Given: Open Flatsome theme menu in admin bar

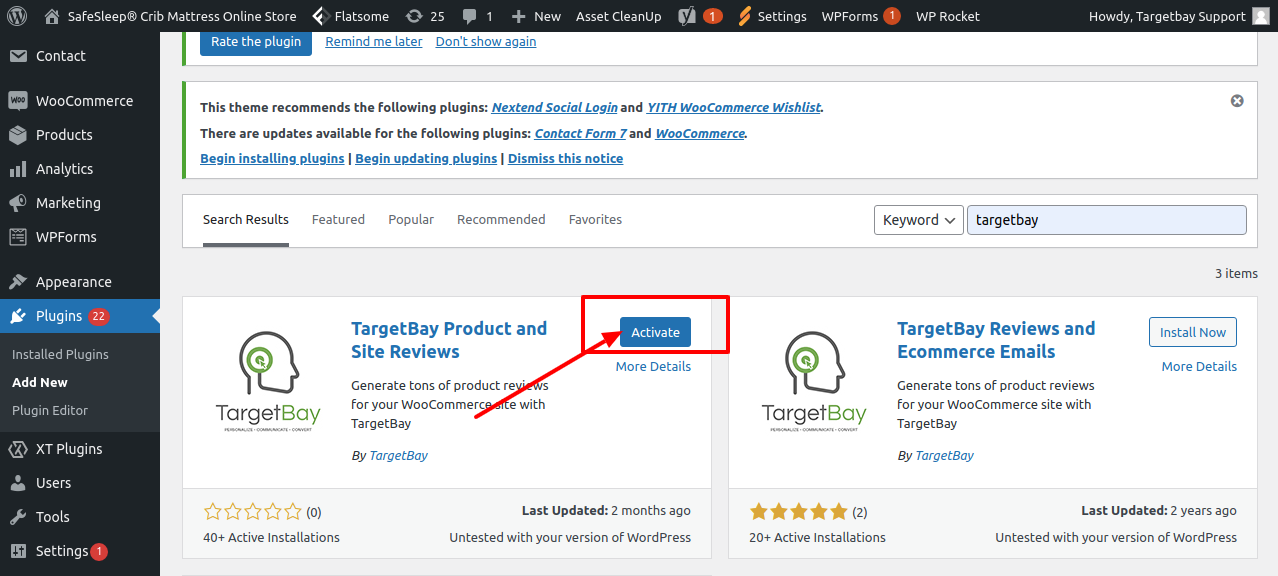Looking at the screenshot, I should click(x=352, y=16).
